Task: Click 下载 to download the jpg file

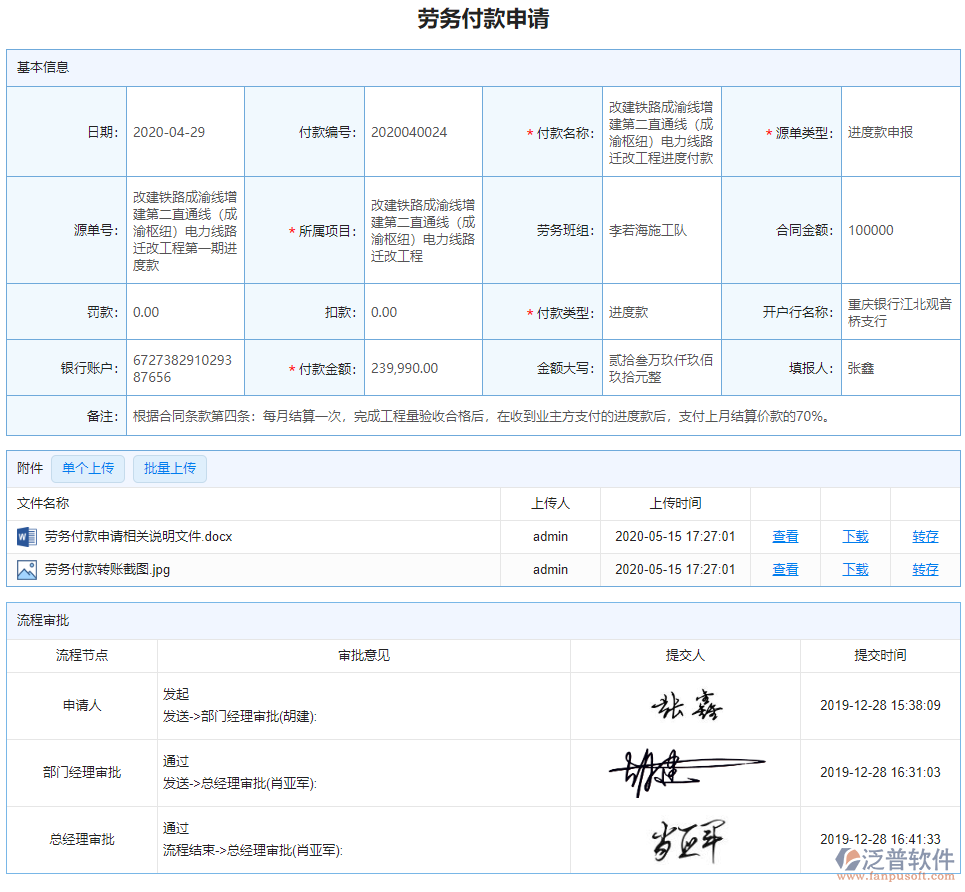Action: (x=855, y=569)
